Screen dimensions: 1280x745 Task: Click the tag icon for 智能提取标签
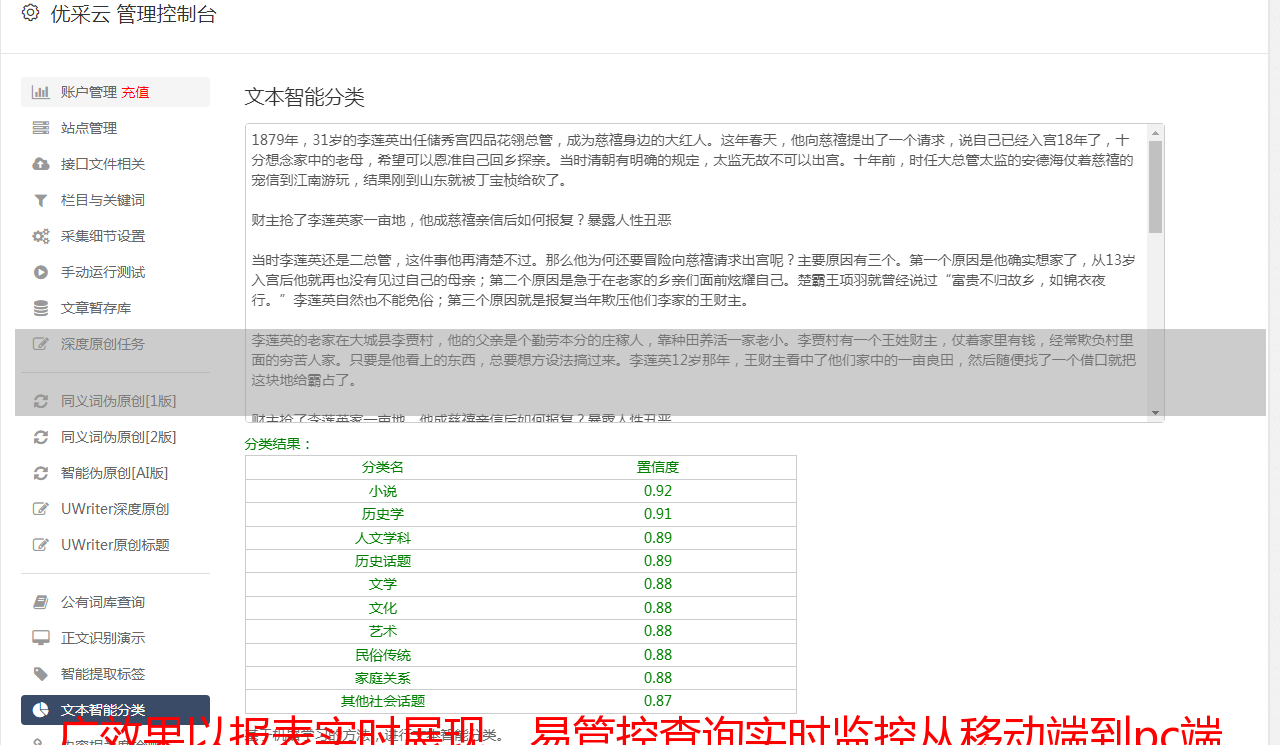(41, 674)
